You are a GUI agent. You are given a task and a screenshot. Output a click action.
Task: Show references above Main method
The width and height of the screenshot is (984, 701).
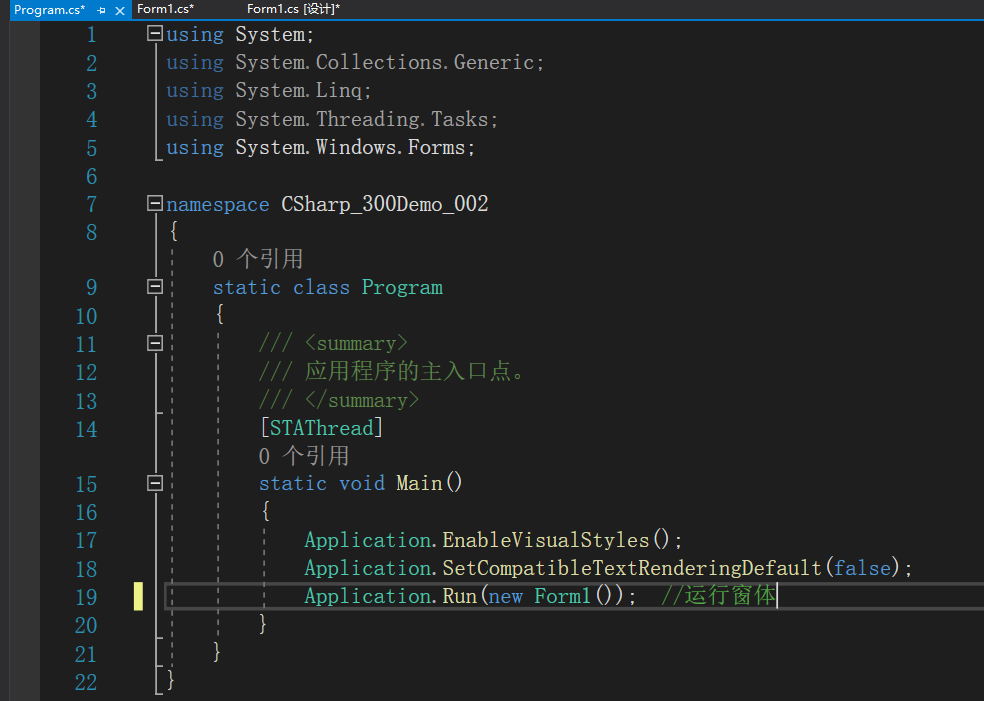point(304,456)
